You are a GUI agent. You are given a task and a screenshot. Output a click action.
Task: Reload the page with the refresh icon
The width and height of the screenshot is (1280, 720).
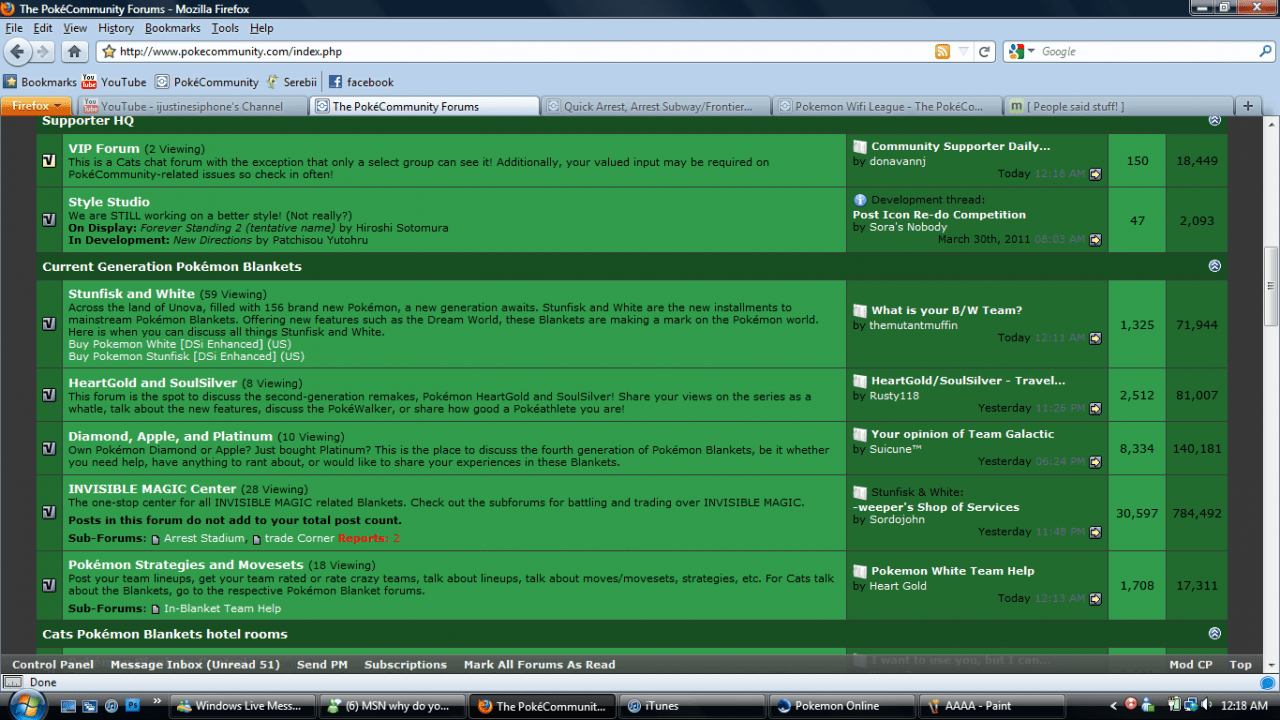984,51
